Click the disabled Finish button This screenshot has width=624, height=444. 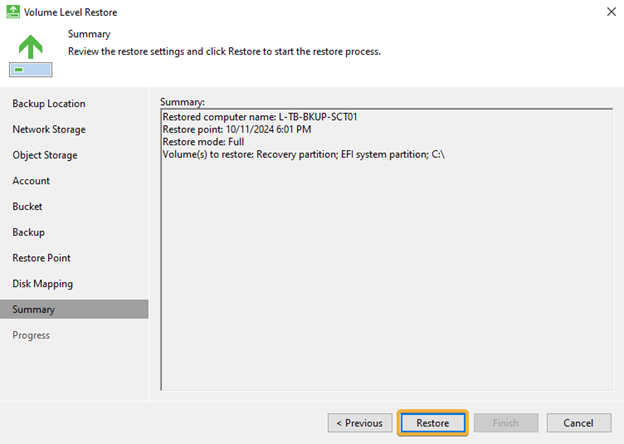(506, 423)
